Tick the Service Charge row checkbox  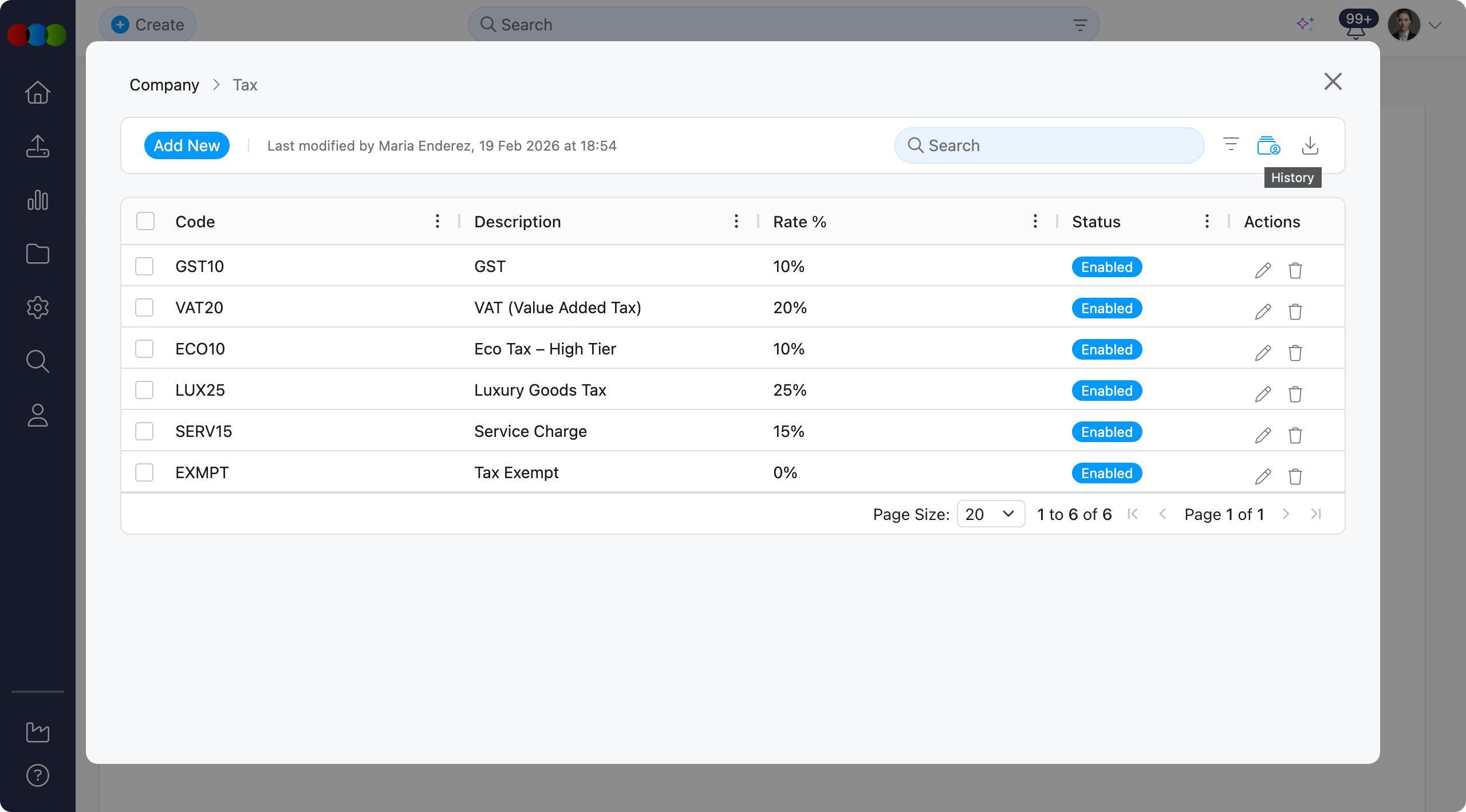[x=144, y=431]
